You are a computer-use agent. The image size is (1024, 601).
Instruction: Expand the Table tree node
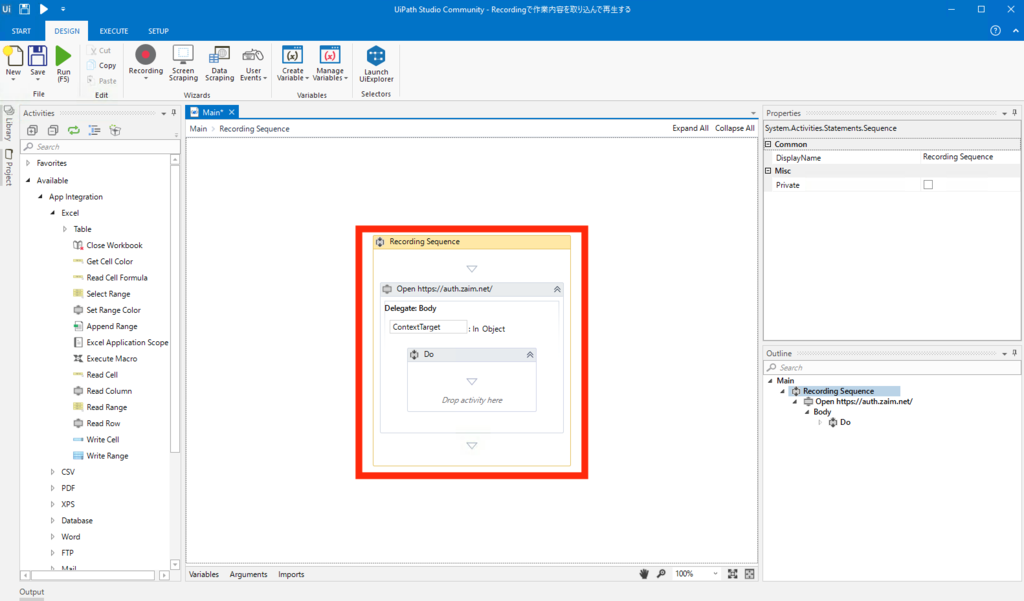[x=65, y=229]
